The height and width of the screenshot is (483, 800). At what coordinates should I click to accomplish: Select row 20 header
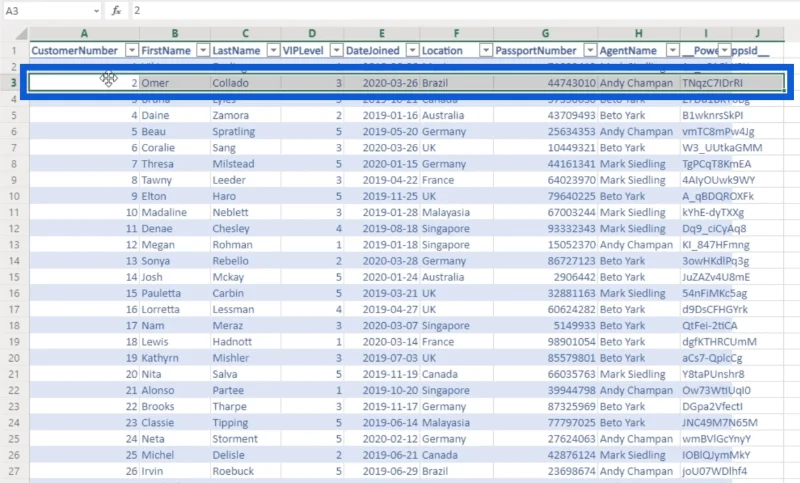tap(14, 358)
